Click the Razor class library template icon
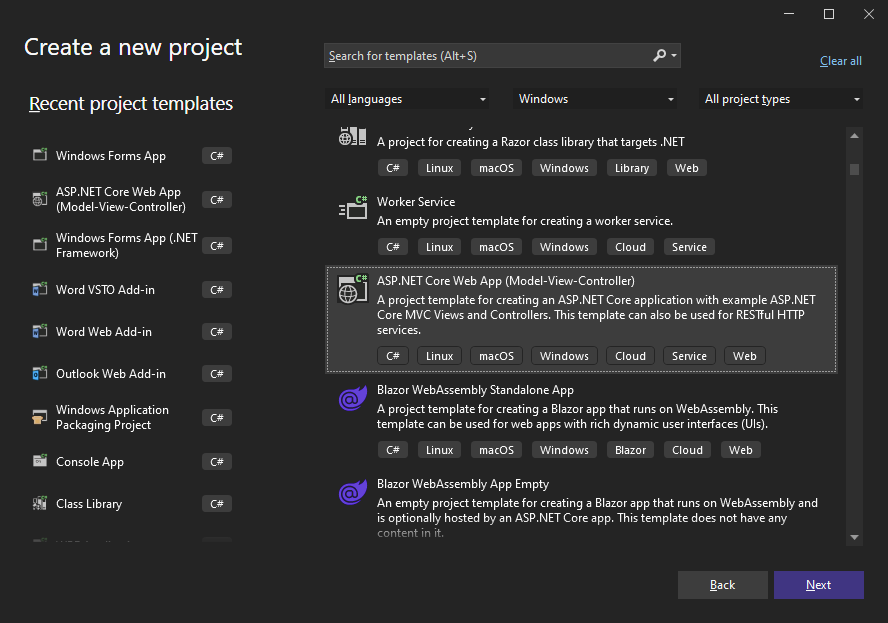This screenshot has height=623, width=888. 352,136
